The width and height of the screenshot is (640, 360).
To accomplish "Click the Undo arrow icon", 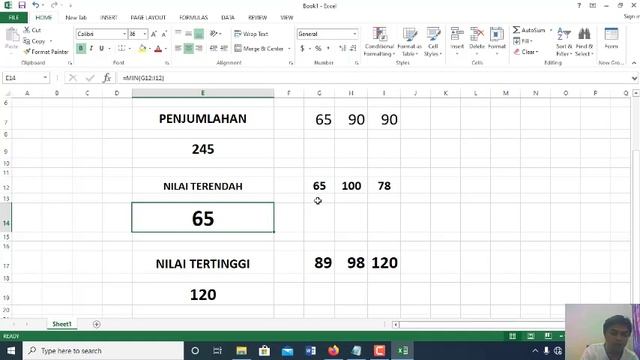I will click(x=36, y=5).
